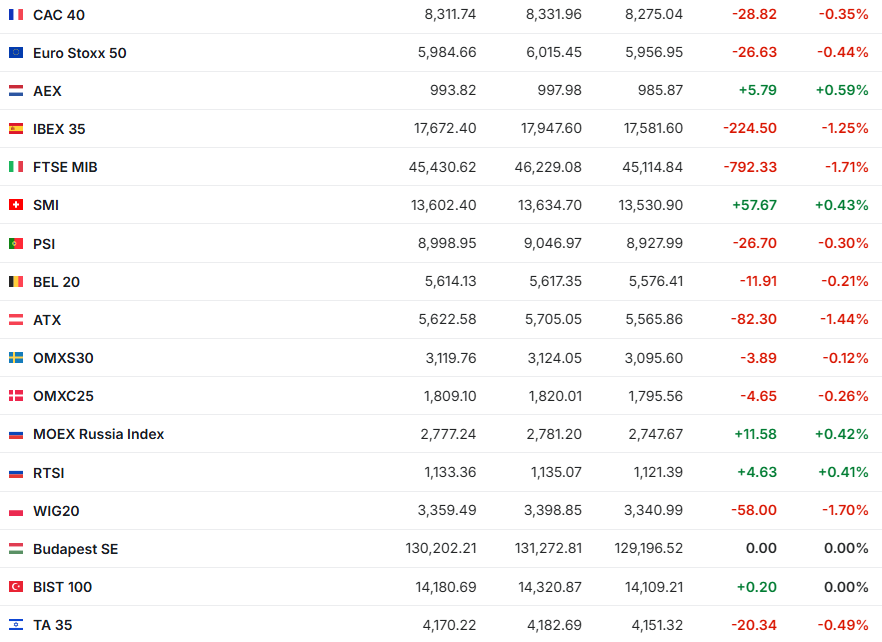Click the Turkish flag icon by BIST 100
This screenshot has width=882, height=642.
point(16,587)
